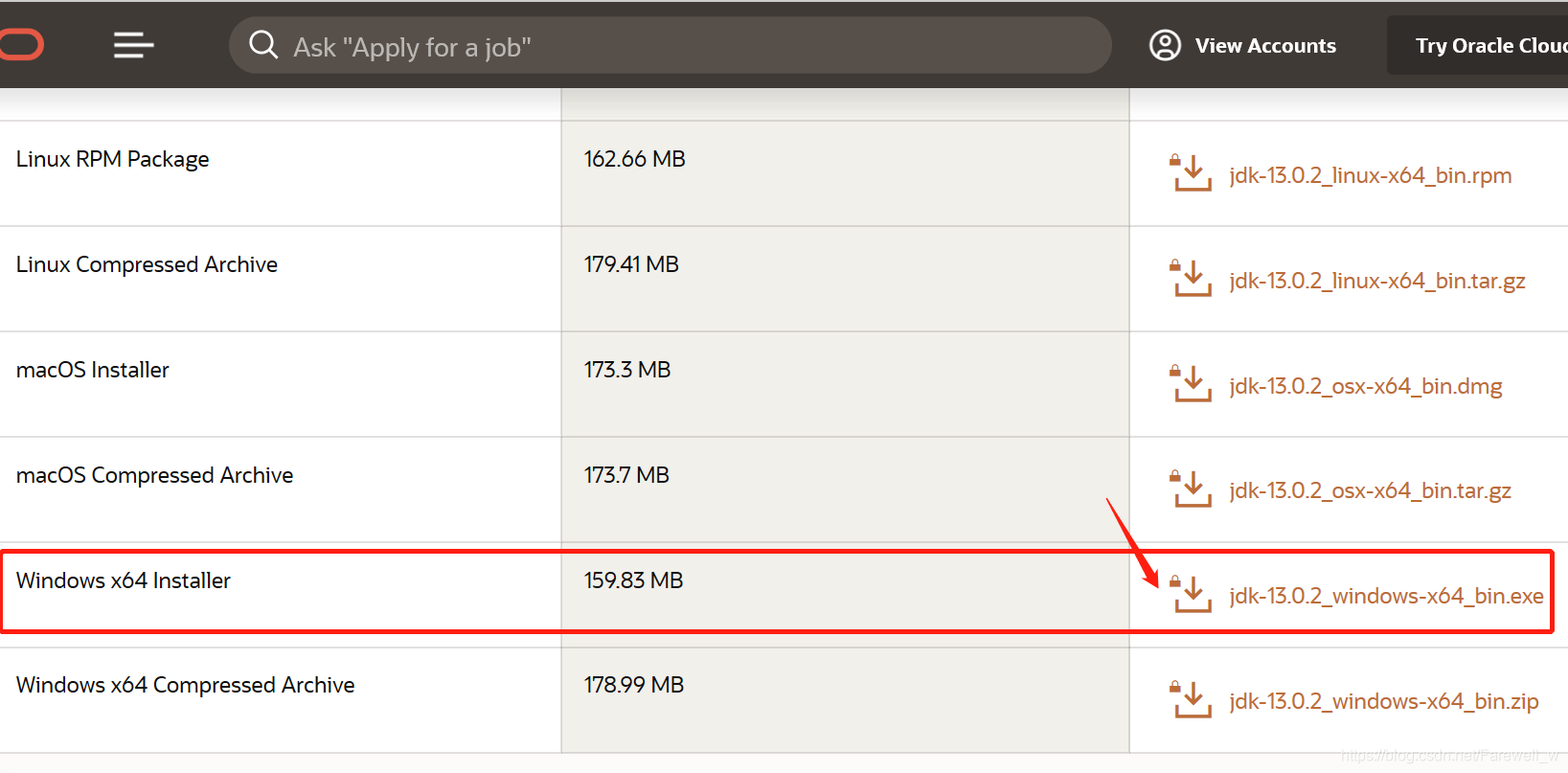Select the macOS Compressed Archive label
Image resolution: width=1568 pixels, height=773 pixels.
(x=154, y=475)
